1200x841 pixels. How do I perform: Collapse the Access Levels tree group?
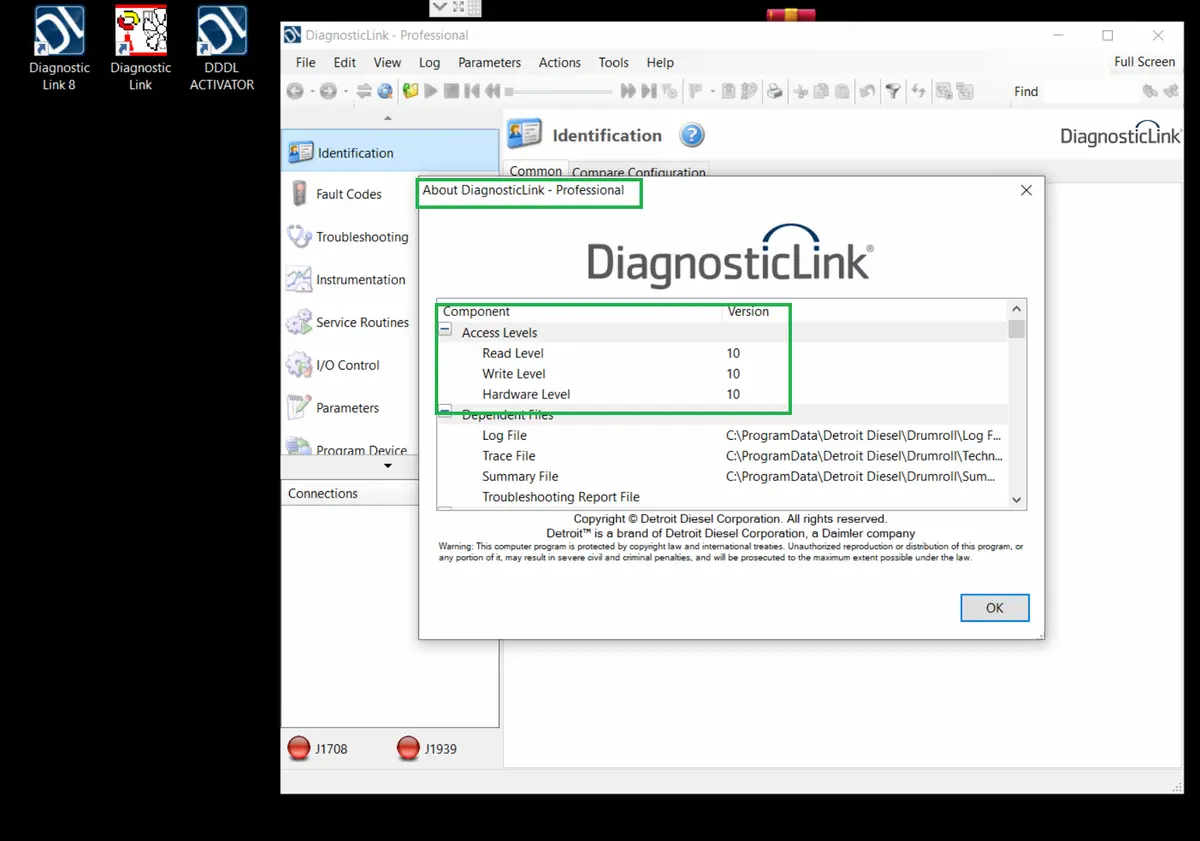tap(446, 331)
